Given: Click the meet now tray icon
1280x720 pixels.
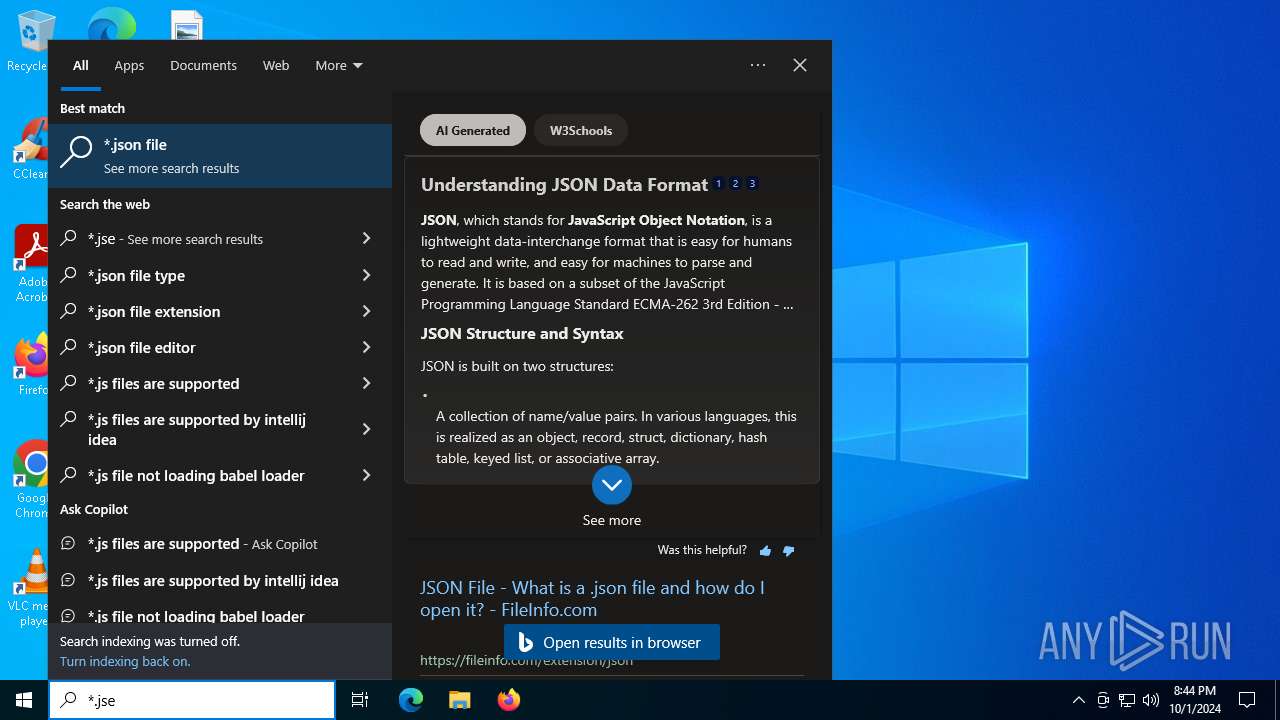Looking at the screenshot, I should (x=1103, y=700).
